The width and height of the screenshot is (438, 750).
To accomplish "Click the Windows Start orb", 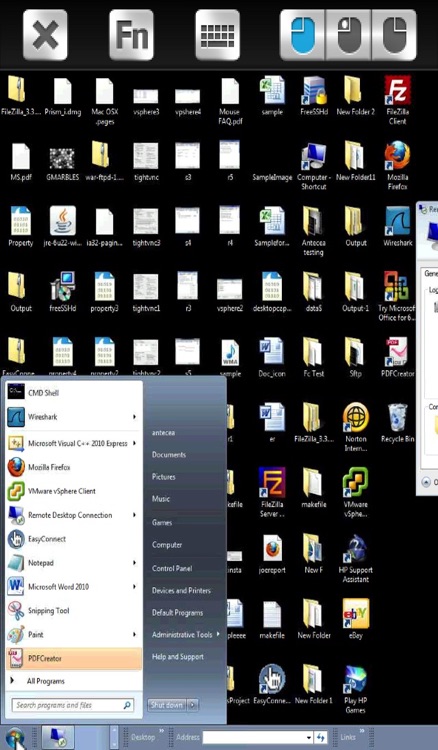I will pyautogui.click(x=15, y=738).
